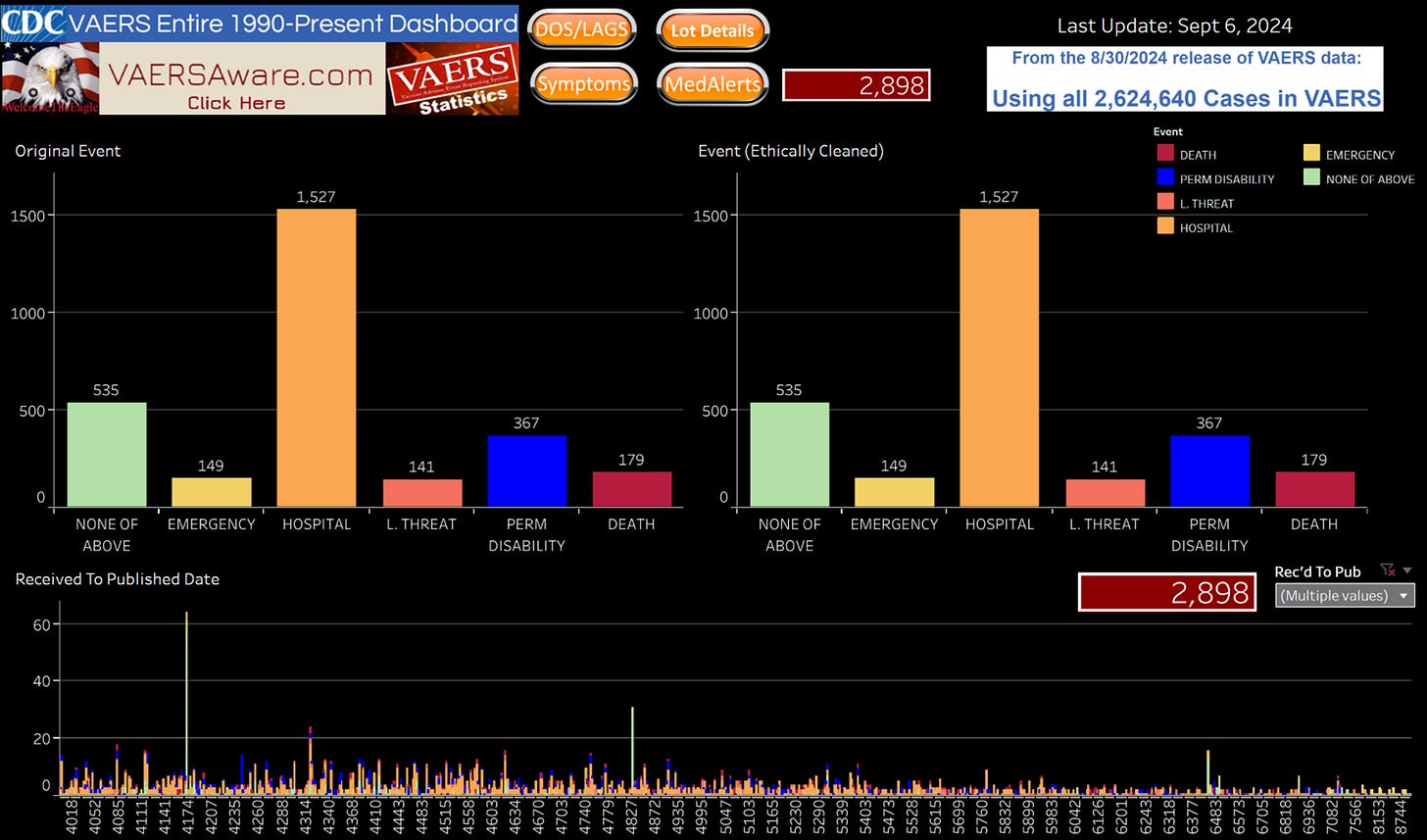Go to the Symptoms button

583,83
